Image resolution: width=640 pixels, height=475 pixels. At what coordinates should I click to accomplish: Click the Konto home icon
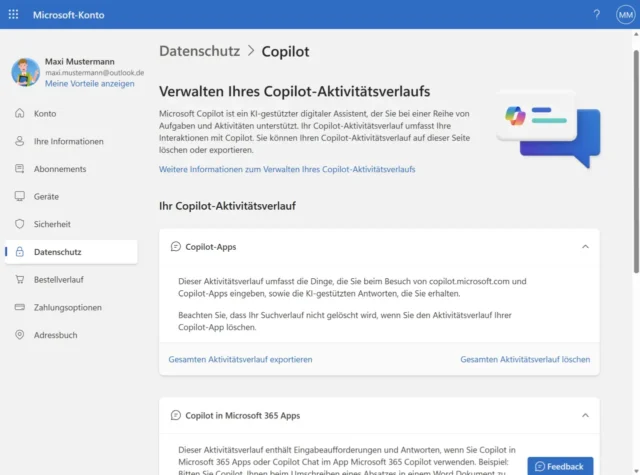(20, 113)
